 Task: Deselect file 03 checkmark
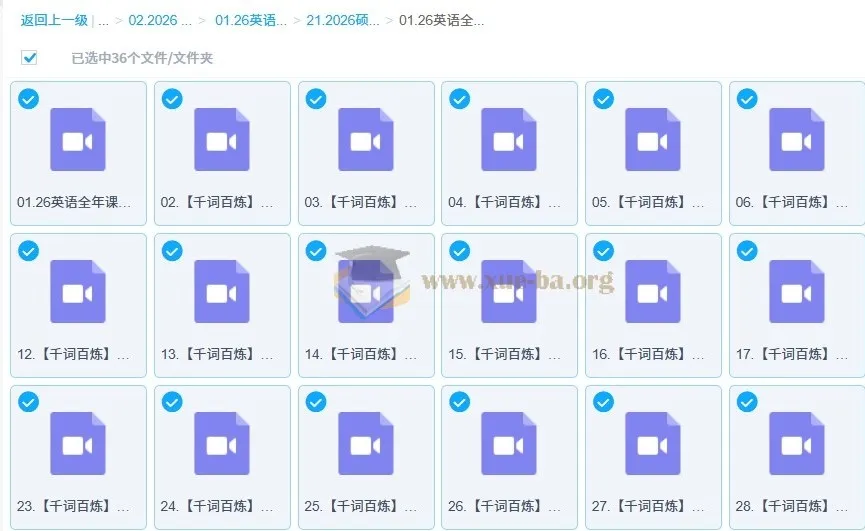tap(316, 99)
